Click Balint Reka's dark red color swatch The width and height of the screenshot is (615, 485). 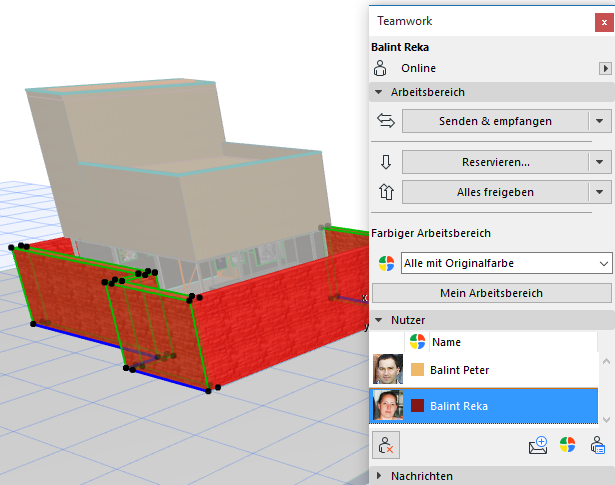[417, 406]
